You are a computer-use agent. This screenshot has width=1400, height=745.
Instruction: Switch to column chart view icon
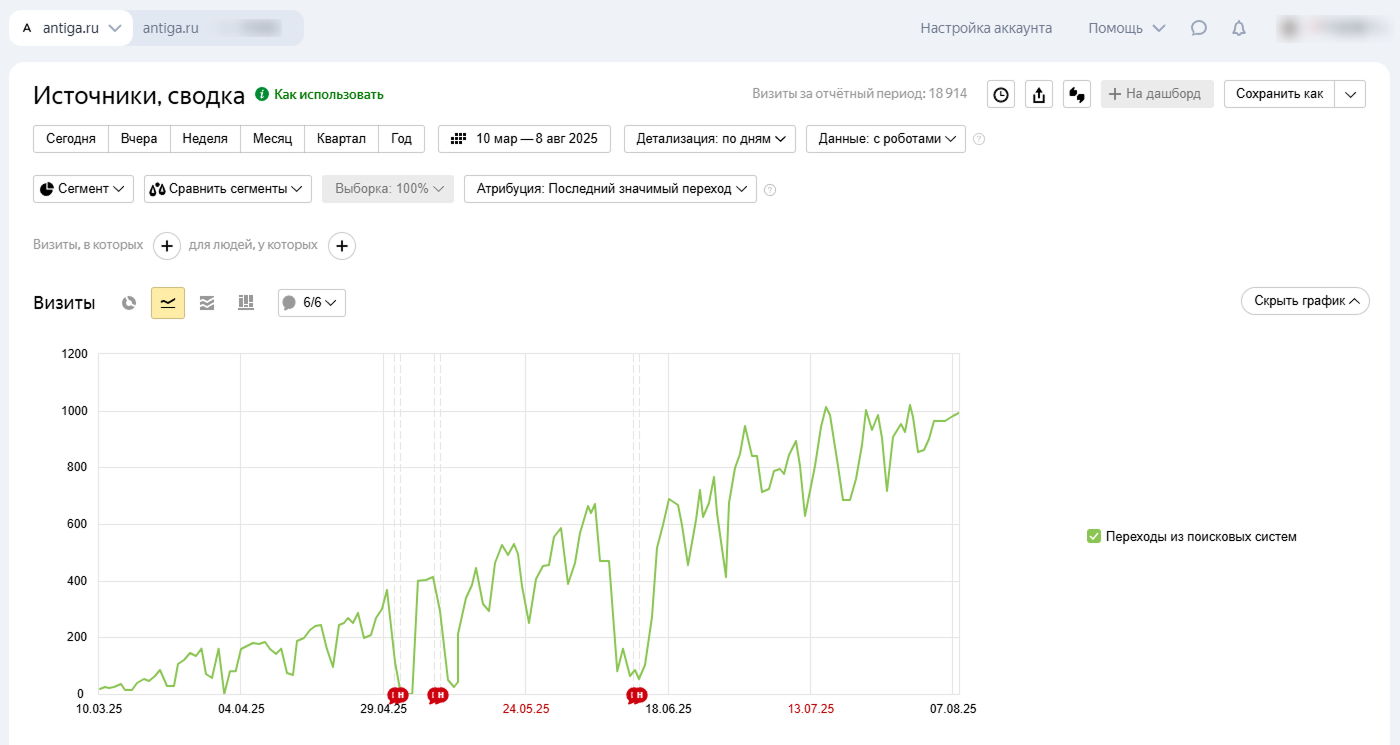(246, 303)
